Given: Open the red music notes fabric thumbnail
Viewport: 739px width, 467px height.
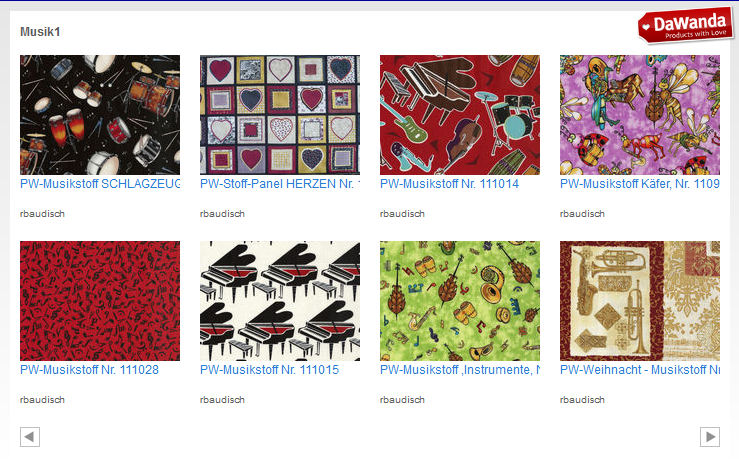Looking at the screenshot, I should [x=100, y=301].
